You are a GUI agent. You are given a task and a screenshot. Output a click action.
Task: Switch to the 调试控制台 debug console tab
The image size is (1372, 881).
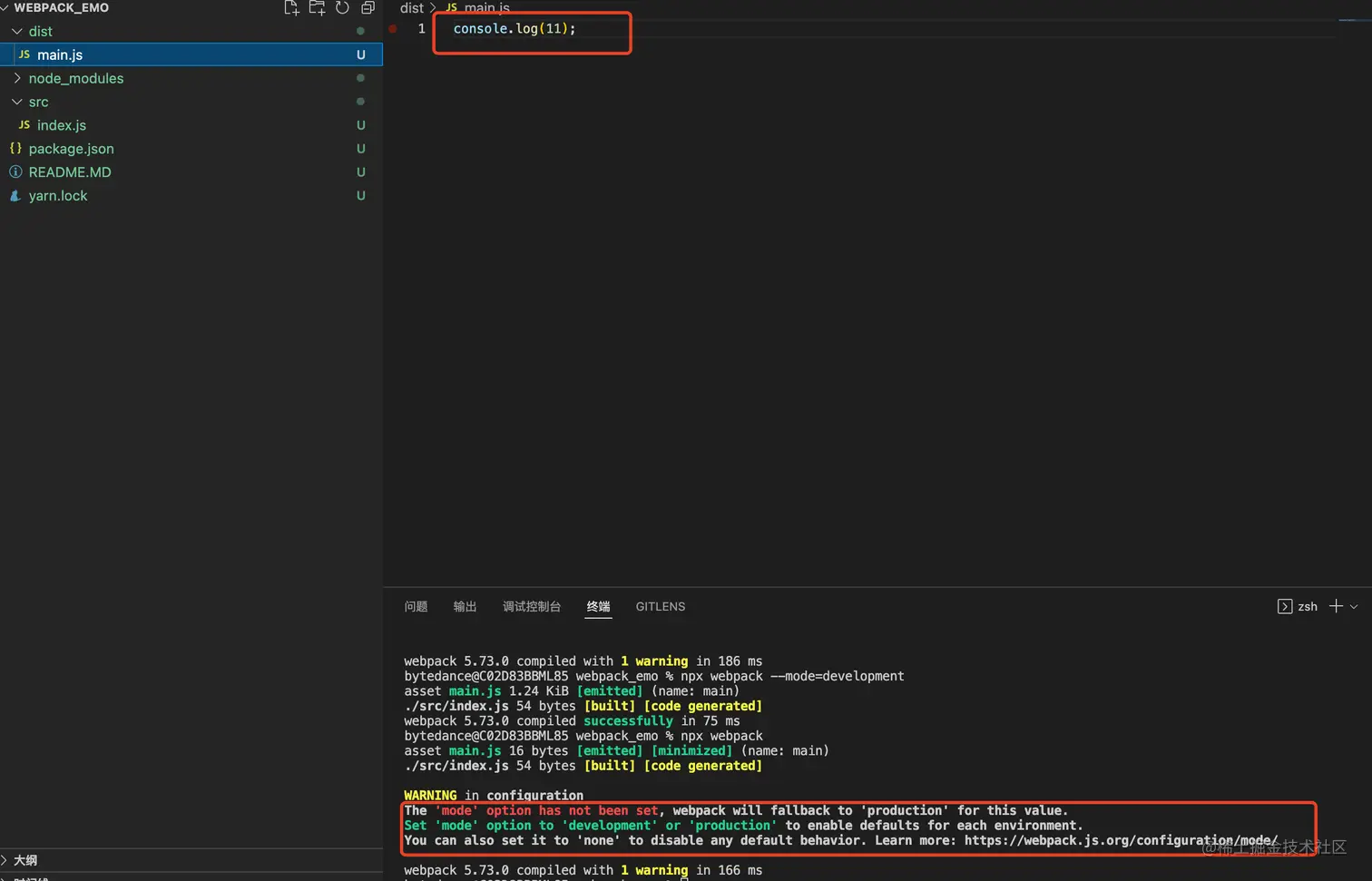point(532,606)
